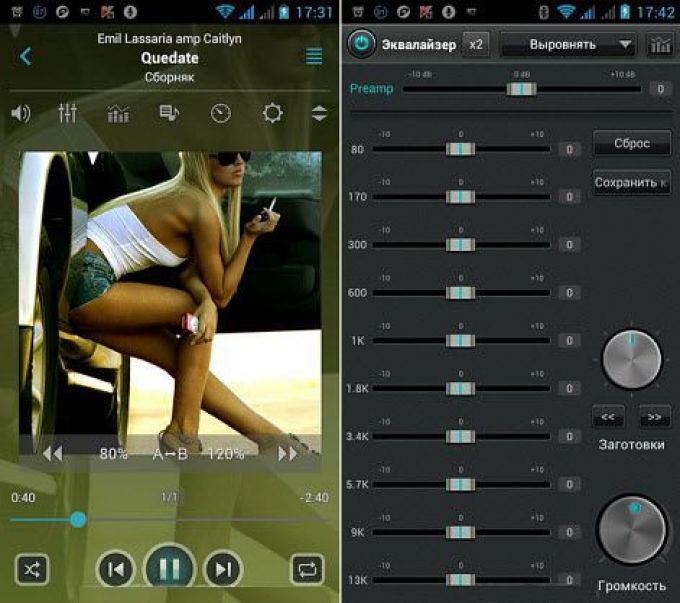Tap the spectrum icon in equalizer header
The width and height of the screenshot is (680, 603).
(x=660, y=45)
